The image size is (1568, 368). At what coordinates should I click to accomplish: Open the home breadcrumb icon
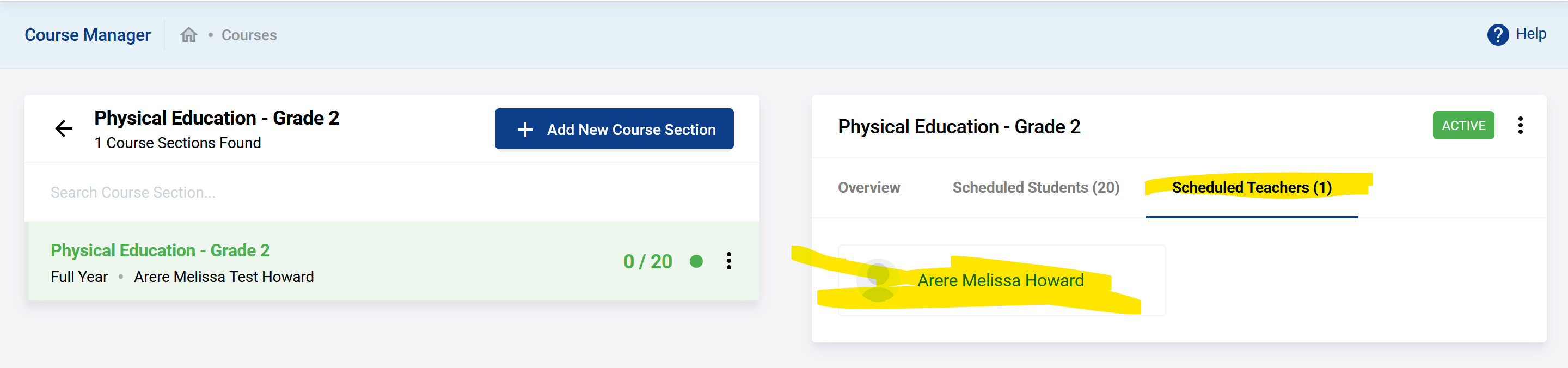coord(189,35)
